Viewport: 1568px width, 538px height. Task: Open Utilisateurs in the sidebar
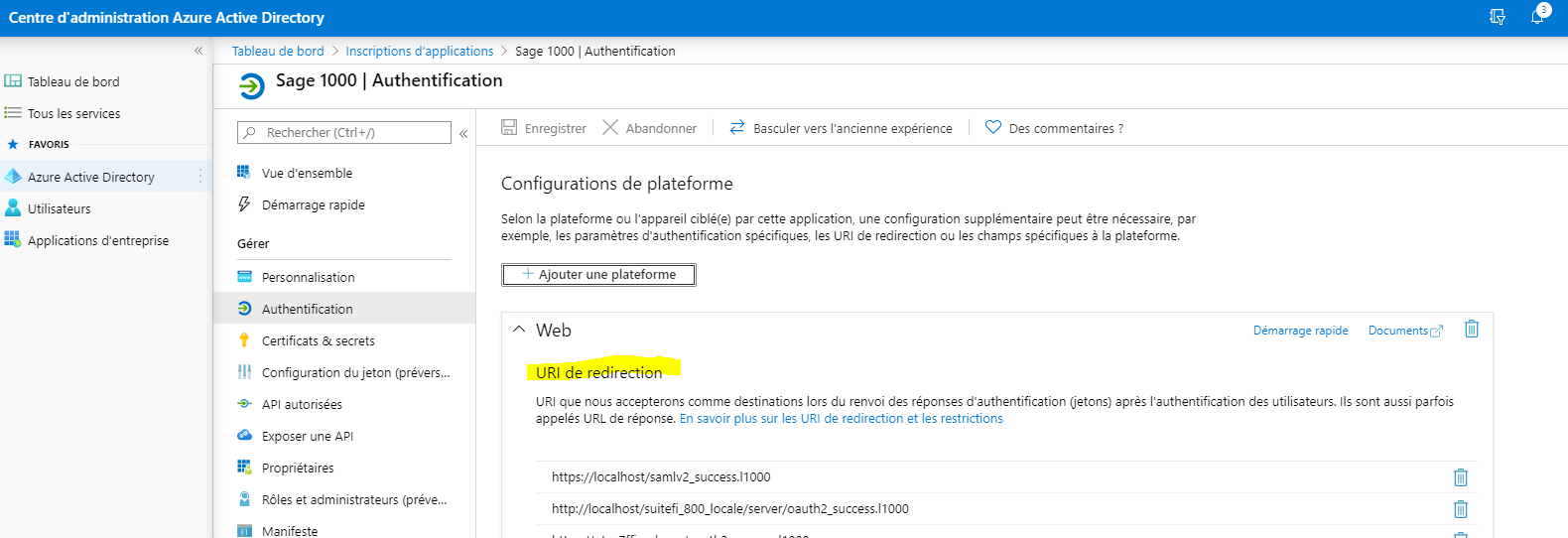[x=60, y=208]
